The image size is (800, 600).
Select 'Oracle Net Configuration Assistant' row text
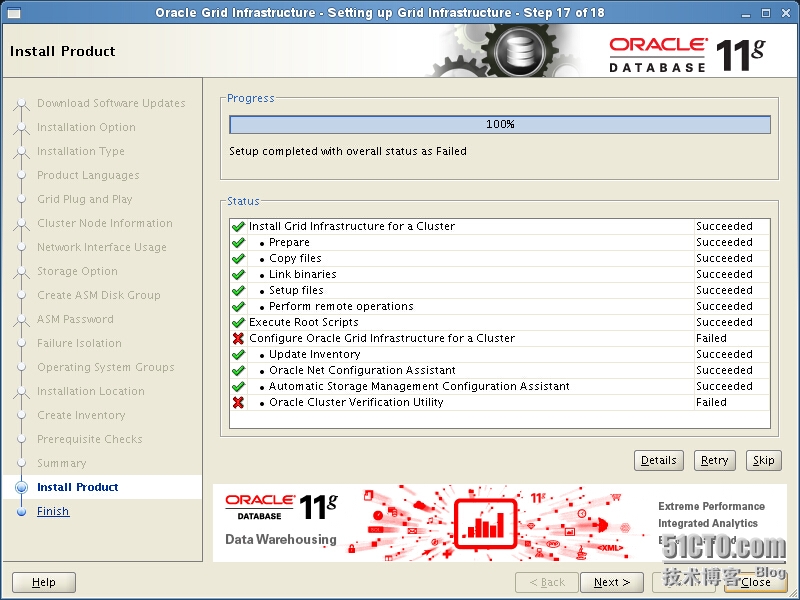[x=362, y=370]
